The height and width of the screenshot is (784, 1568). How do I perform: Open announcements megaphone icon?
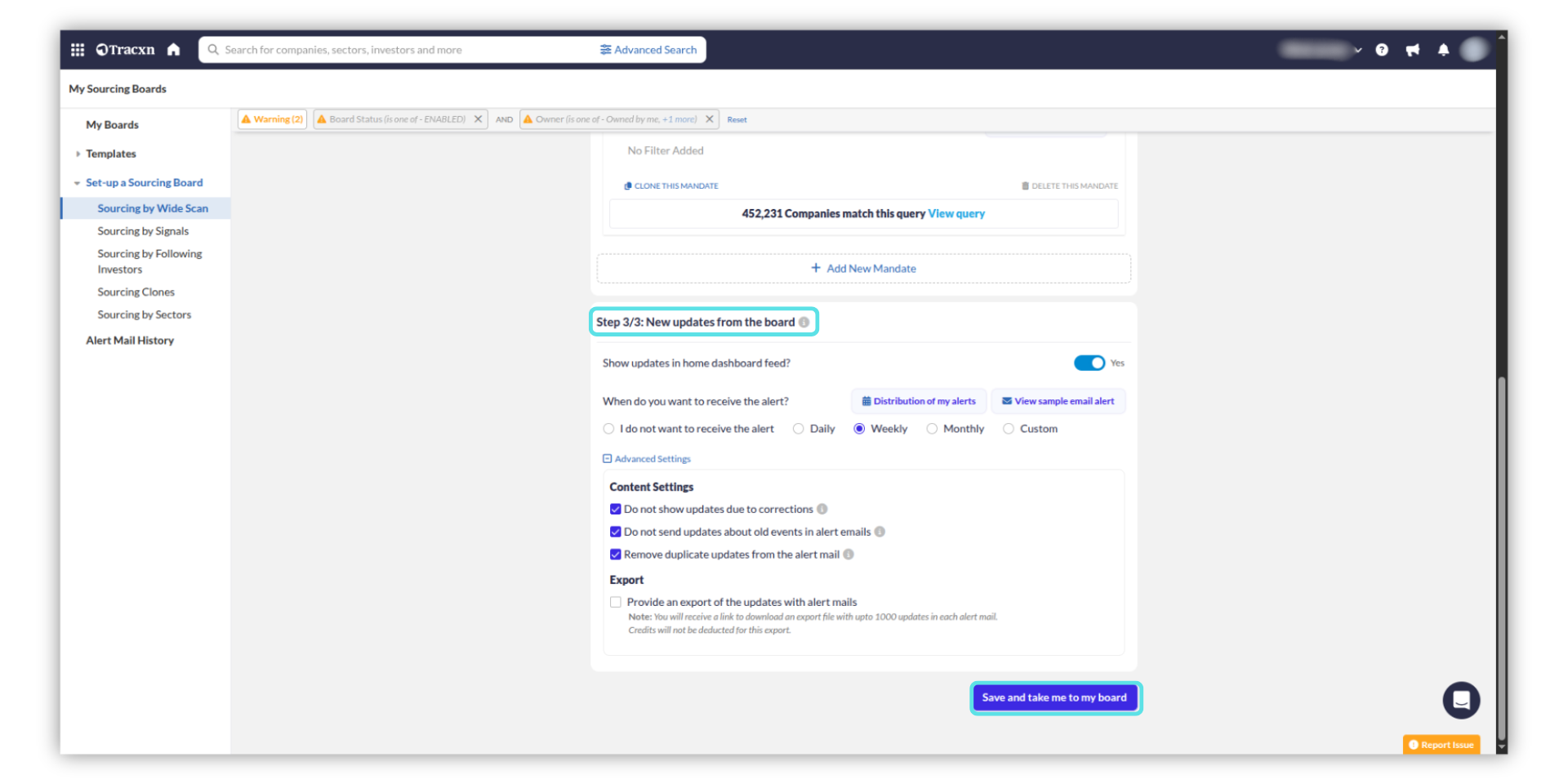tap(1412, 50)
